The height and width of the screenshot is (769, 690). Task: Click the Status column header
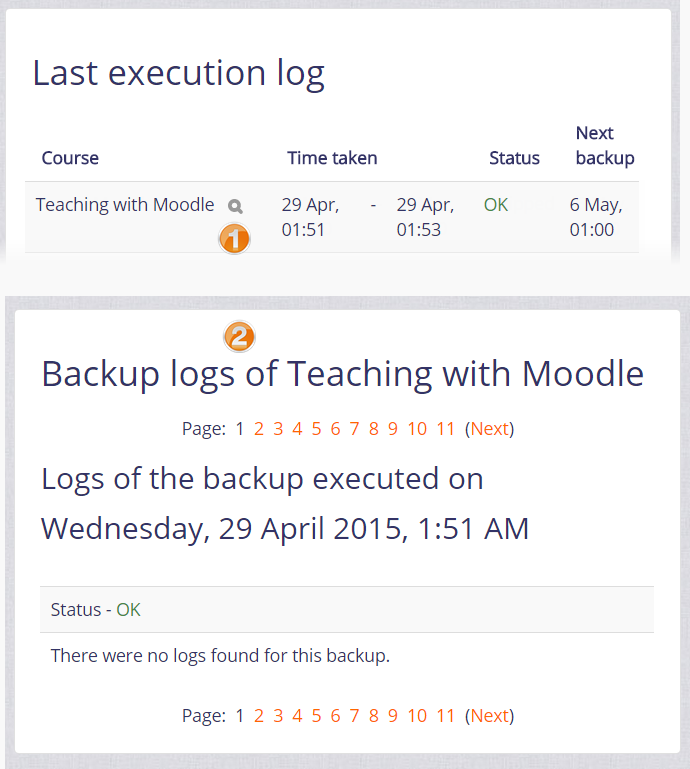514,158
